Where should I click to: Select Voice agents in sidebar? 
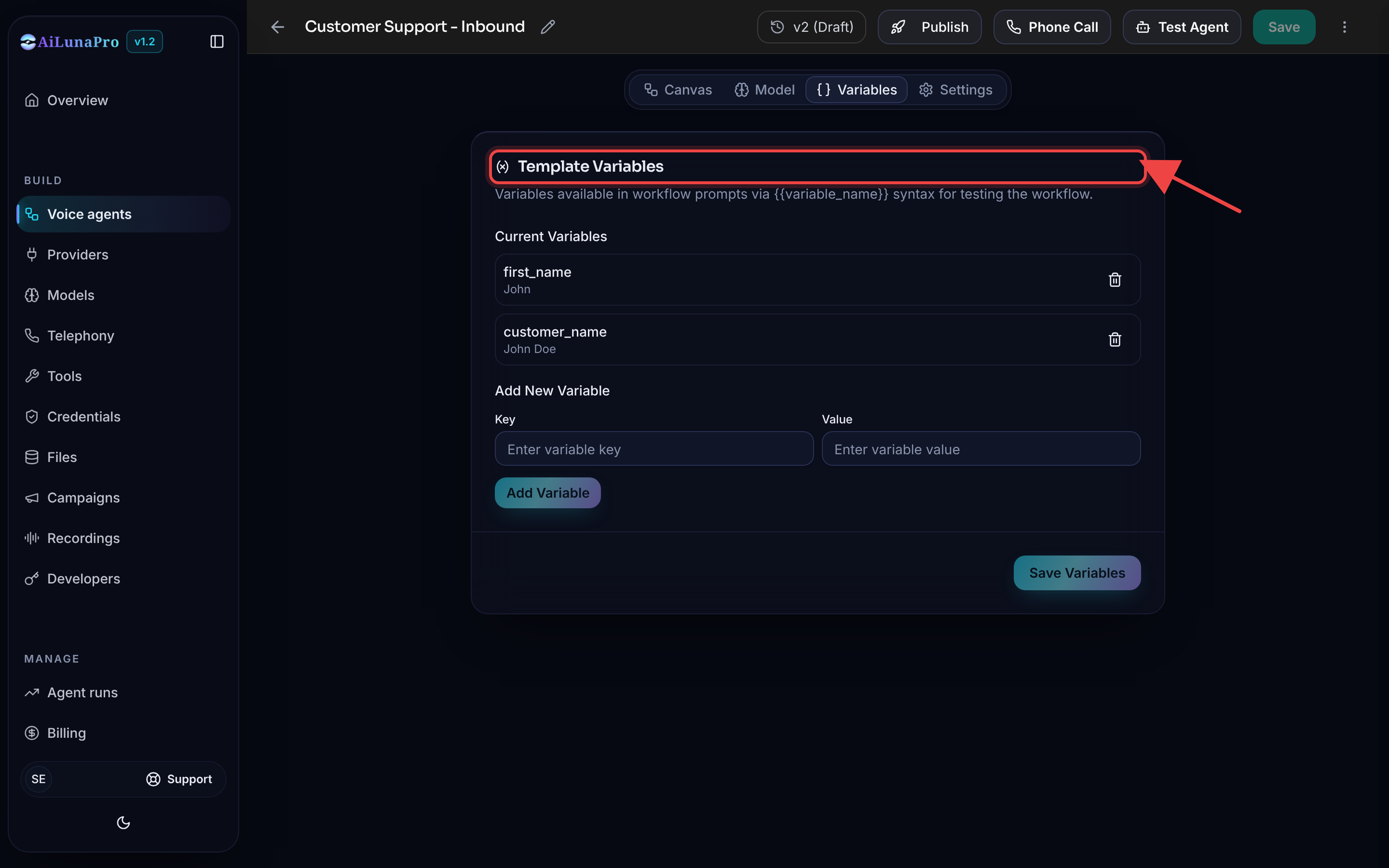[123, 214]
